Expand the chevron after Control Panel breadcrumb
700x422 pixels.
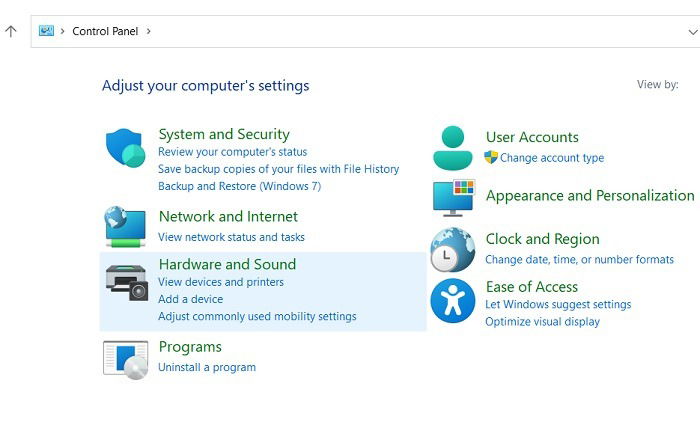149,31
